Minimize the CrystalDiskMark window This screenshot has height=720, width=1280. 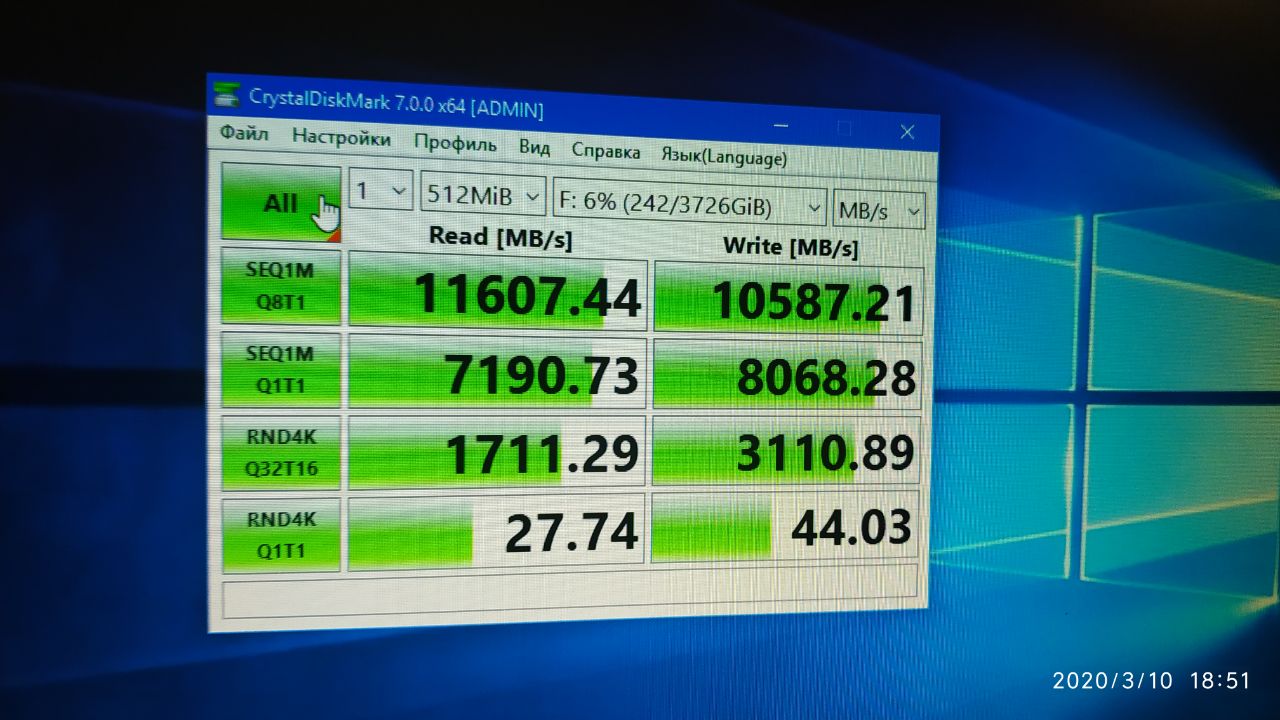tap(781, 125)
